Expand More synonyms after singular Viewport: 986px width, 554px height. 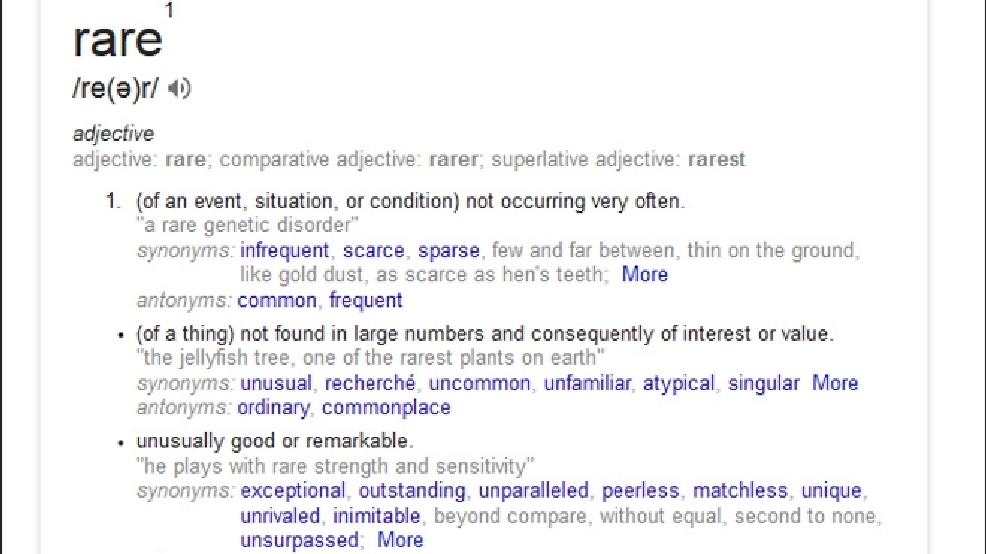tap(835, 383)
